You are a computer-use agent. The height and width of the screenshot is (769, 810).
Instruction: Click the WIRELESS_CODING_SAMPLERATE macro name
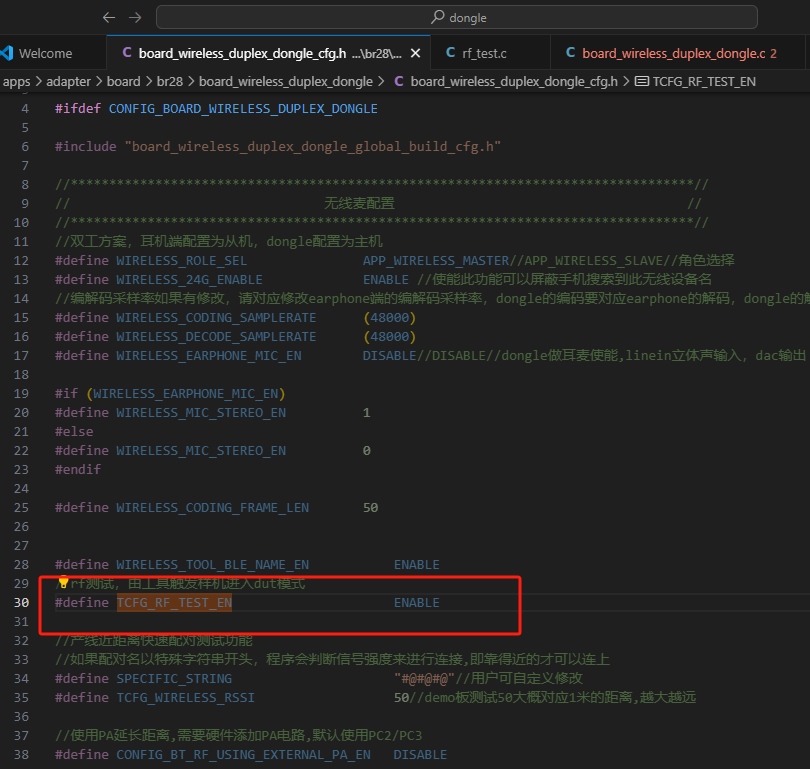pos(216,318)
